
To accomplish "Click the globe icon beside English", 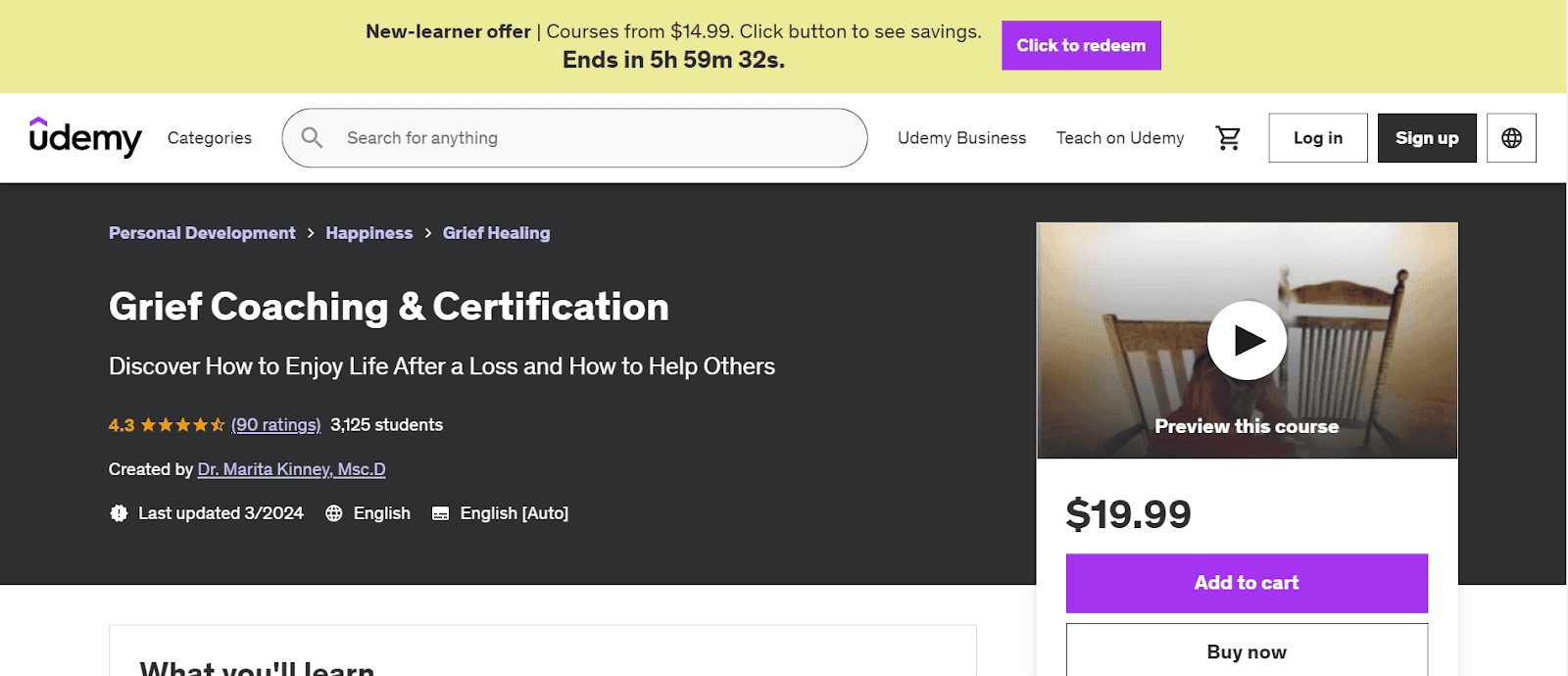I will click(x=334, y=513).
